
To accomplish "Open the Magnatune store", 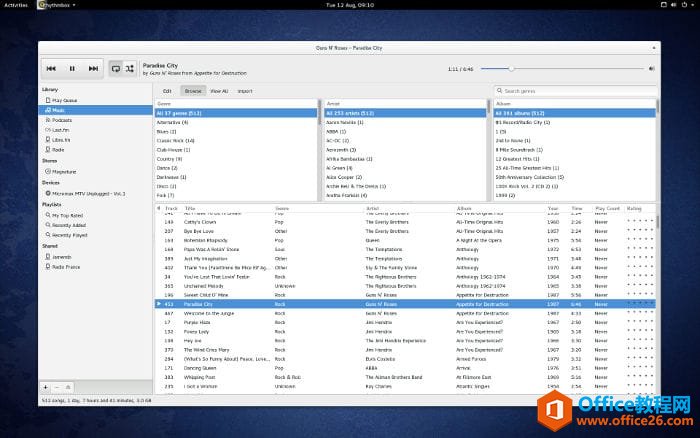I will (64, 171).
